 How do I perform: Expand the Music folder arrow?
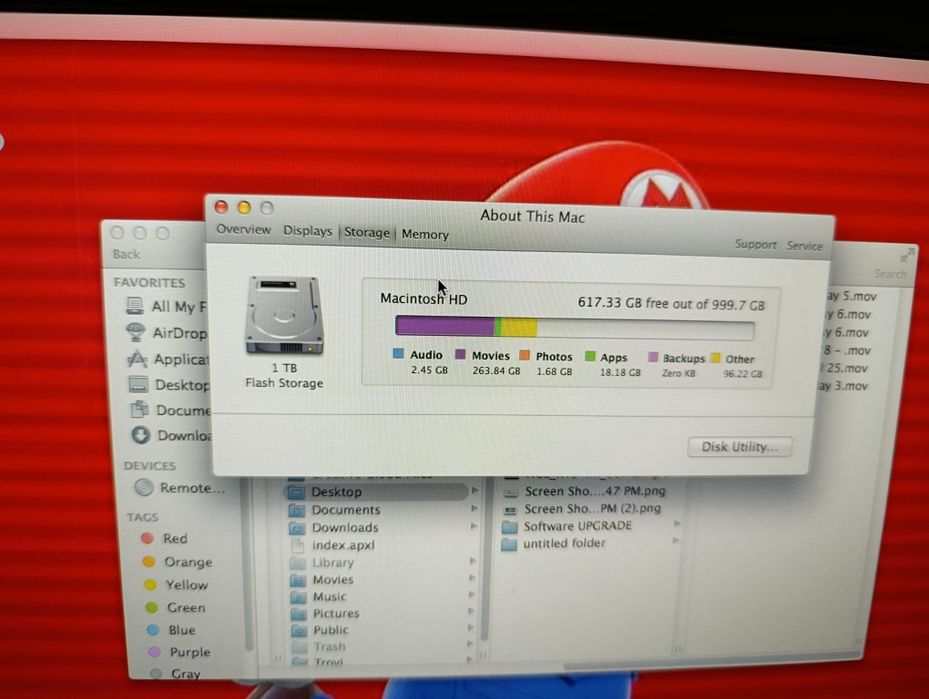(472, 594)
